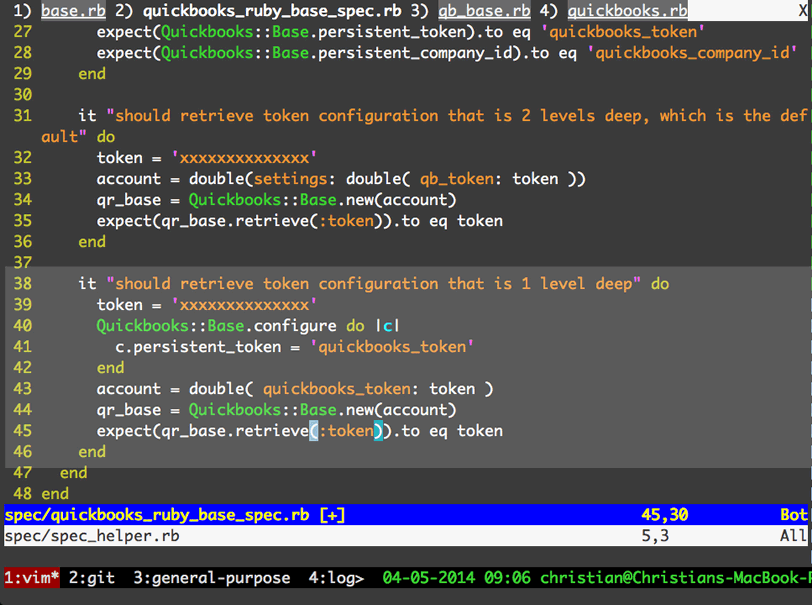
Task: Open the qb_base.rb vim tab
Action: coord(484,10)
